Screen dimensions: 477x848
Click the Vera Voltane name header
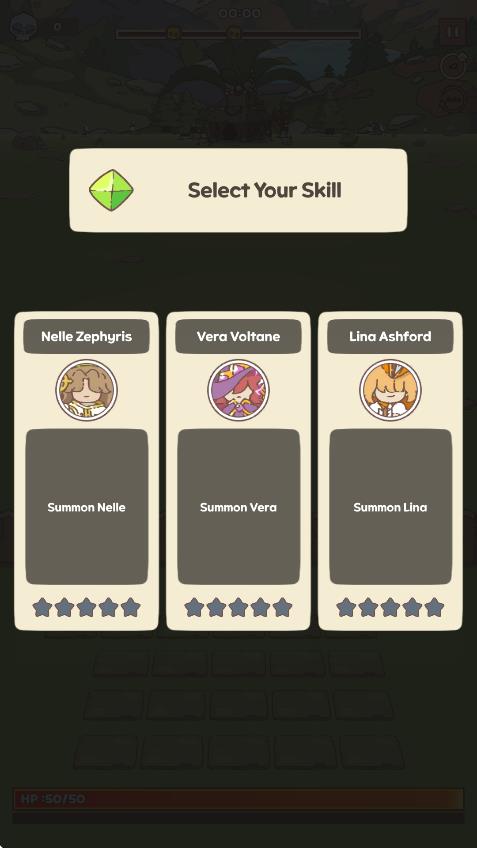click(238, 336)
